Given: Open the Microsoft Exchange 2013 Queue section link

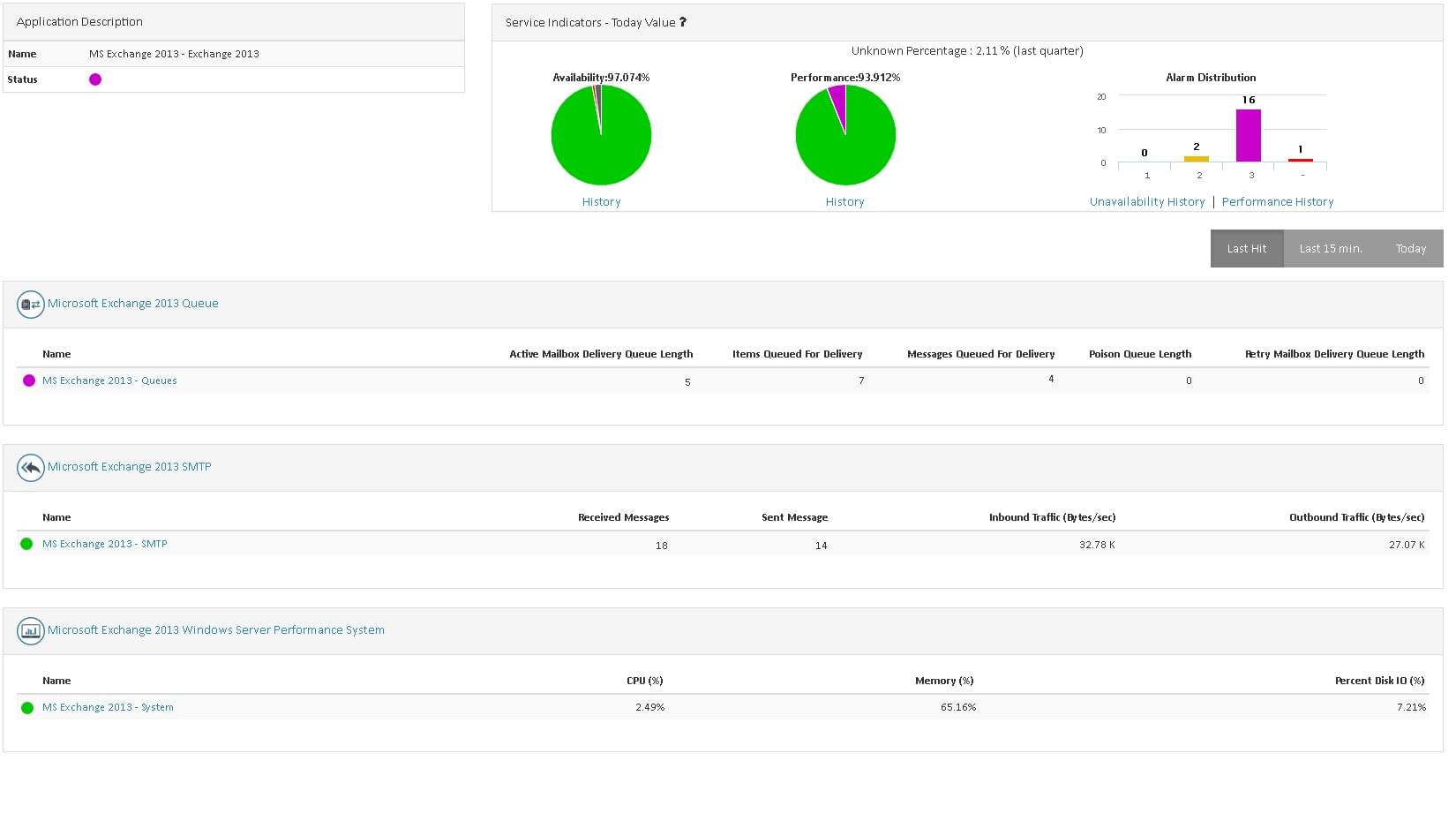Looking at the screenshot, I should point(133,304).
